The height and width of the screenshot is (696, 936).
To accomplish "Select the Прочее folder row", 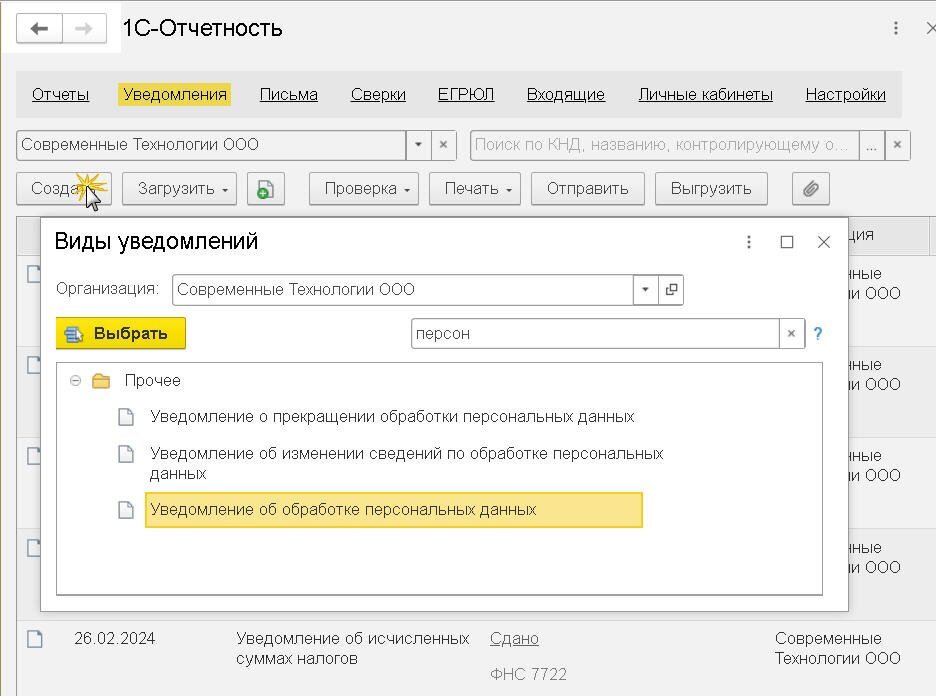I will pyautogui.click(x=439, y=380).
